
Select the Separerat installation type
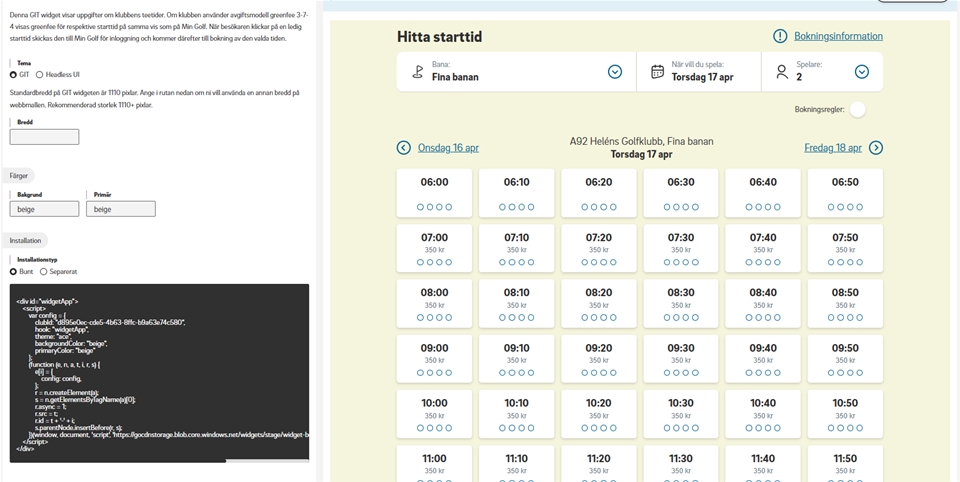coord(43,271)
